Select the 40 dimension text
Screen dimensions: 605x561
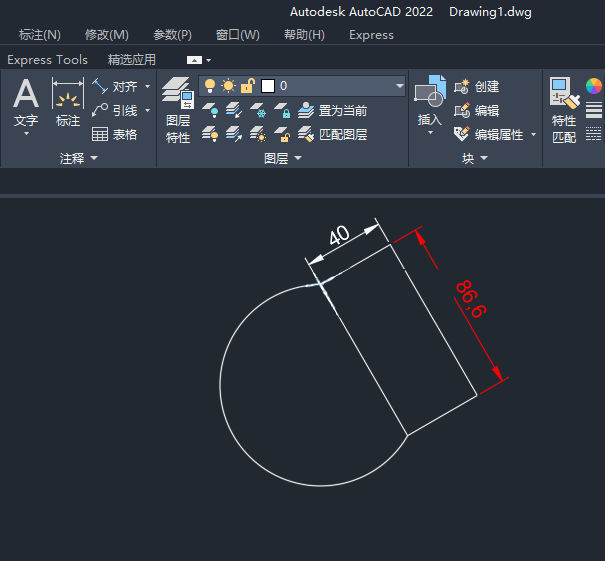tap(339, 235)
